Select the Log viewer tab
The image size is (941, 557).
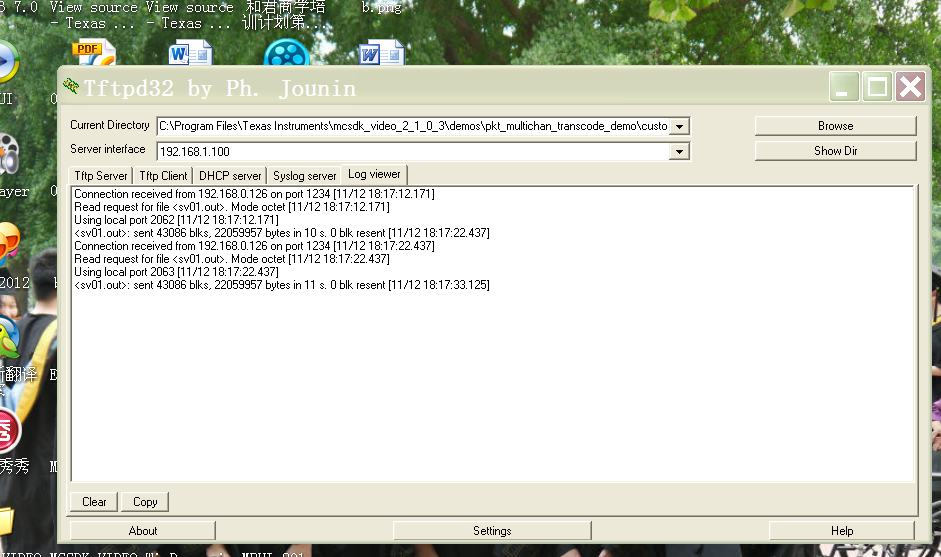(x=374, y=174)
